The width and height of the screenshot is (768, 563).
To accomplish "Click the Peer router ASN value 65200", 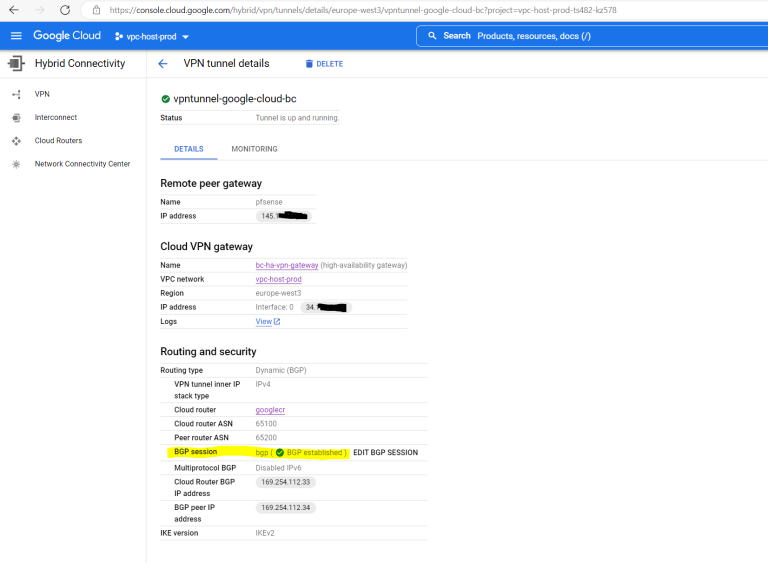I will tap(266, 438).
